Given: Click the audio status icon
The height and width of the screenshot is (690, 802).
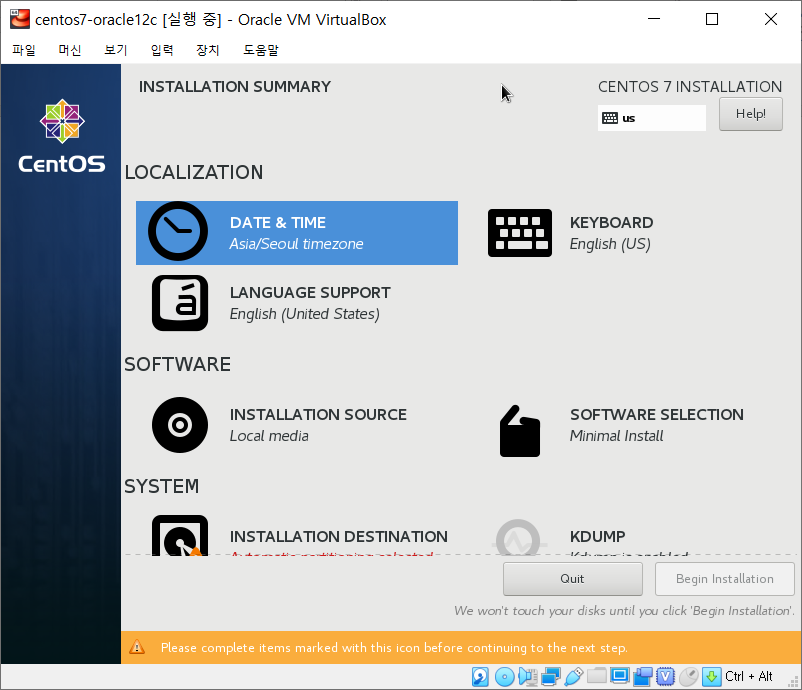Looking at the screenshot, I should [527, 677].
